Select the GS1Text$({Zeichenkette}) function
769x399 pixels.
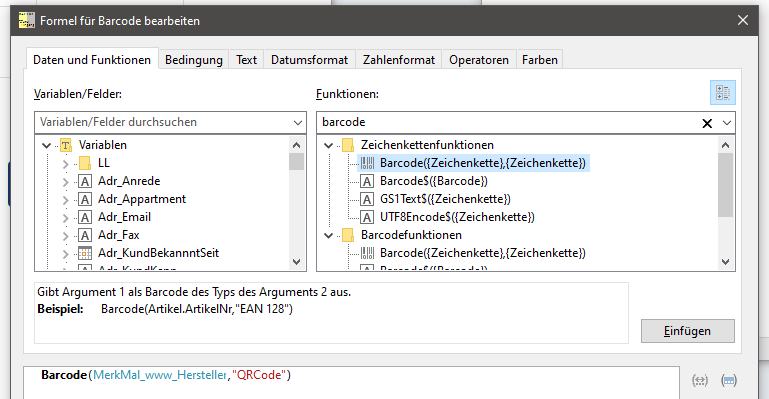(445, 199)
